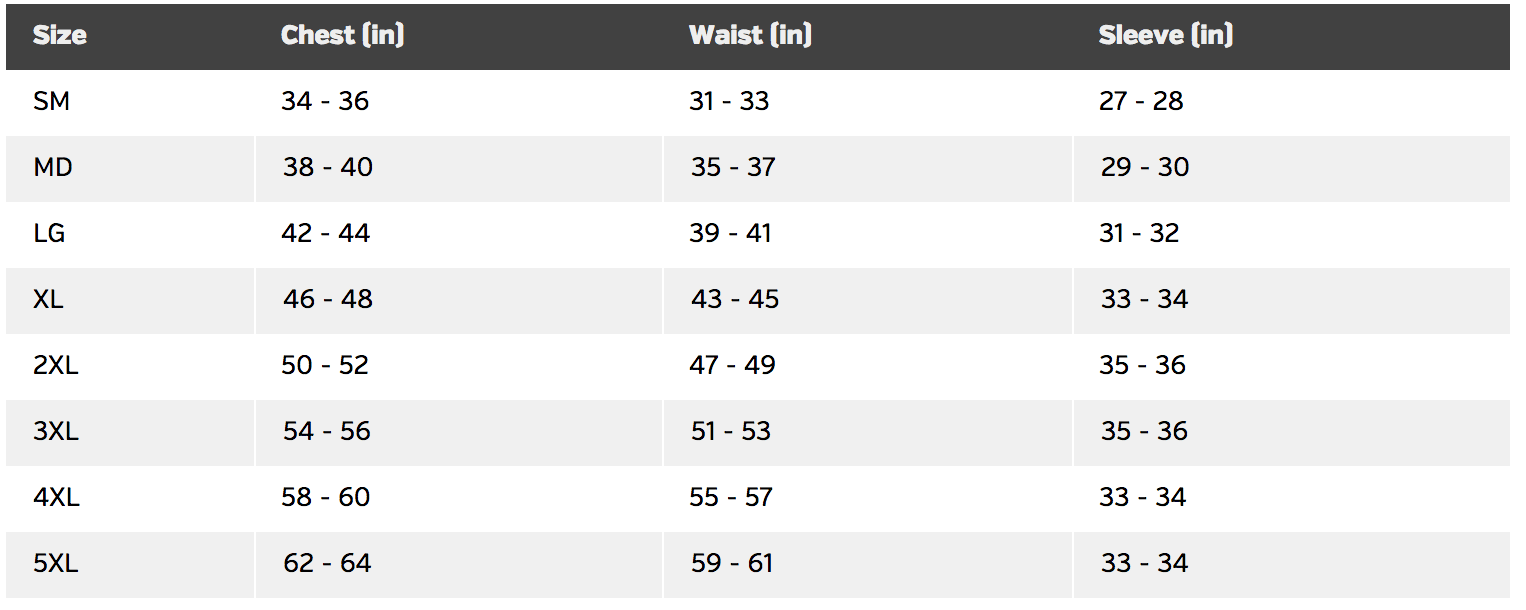Click sleeve value 27 - 28
Image resolution: width=1526 pixels, height=610 pixels.
1141,101
